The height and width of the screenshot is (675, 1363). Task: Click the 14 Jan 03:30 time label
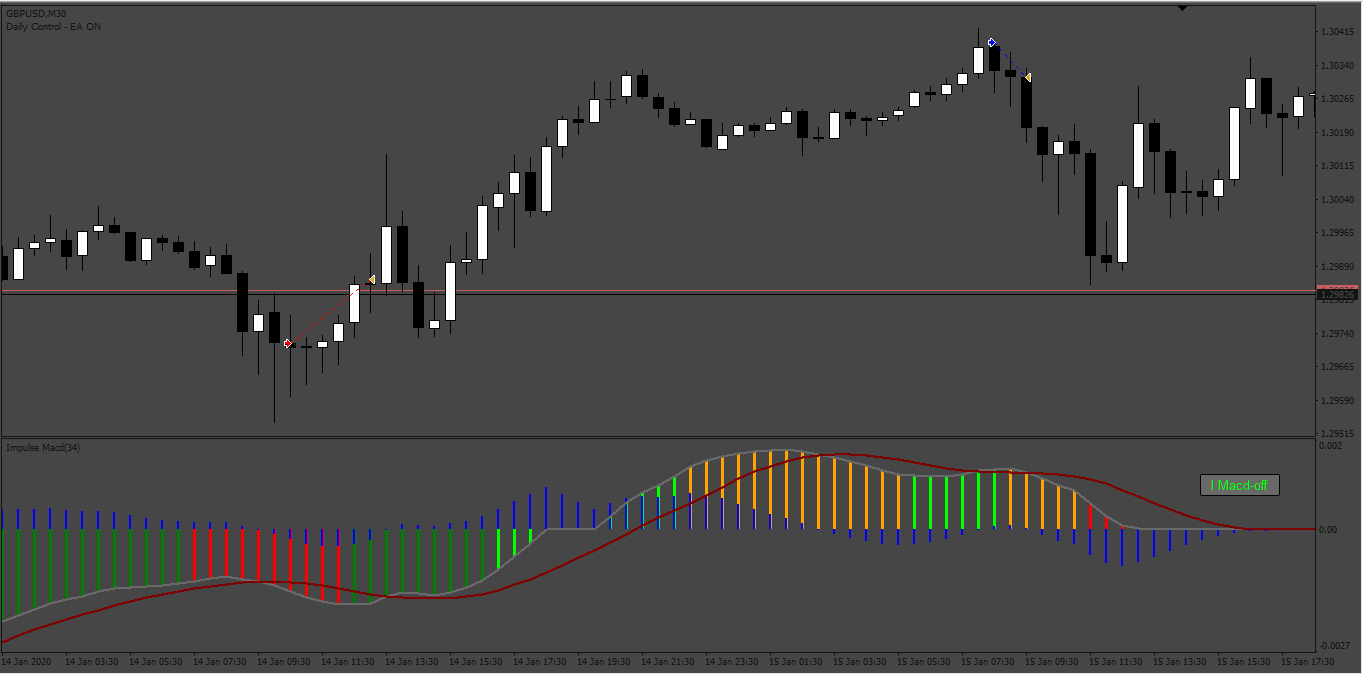(91, 662)
